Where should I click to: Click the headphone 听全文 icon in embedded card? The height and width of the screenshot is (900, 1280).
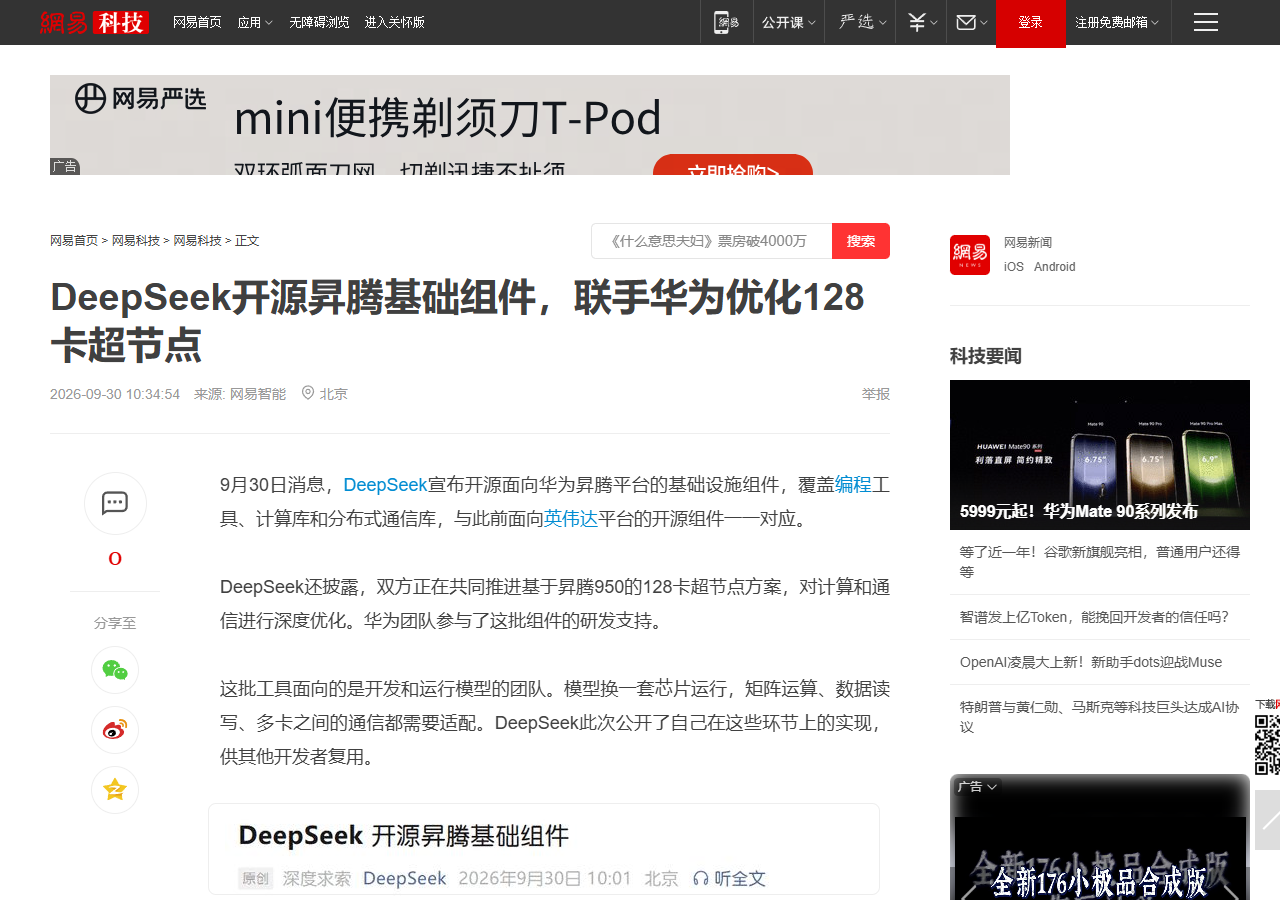pos(700,878)
